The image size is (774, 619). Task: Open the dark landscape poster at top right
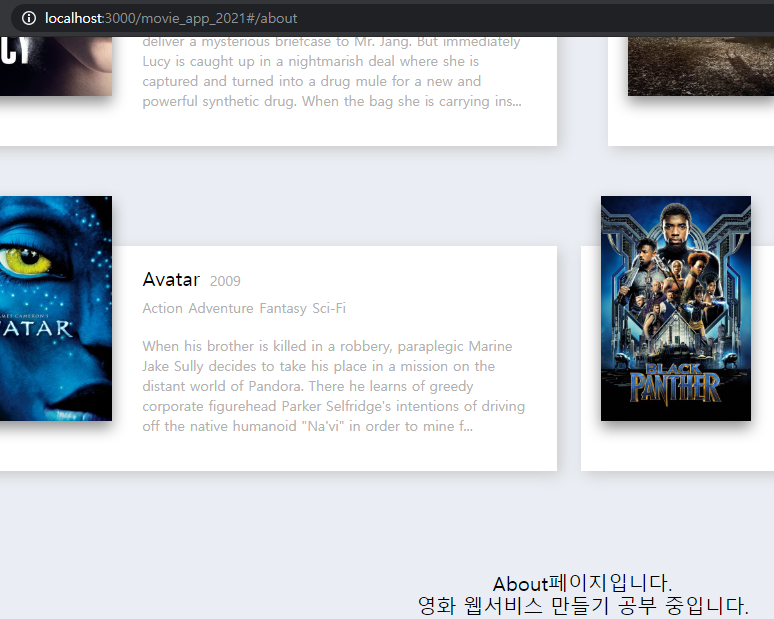pos(701,66)
